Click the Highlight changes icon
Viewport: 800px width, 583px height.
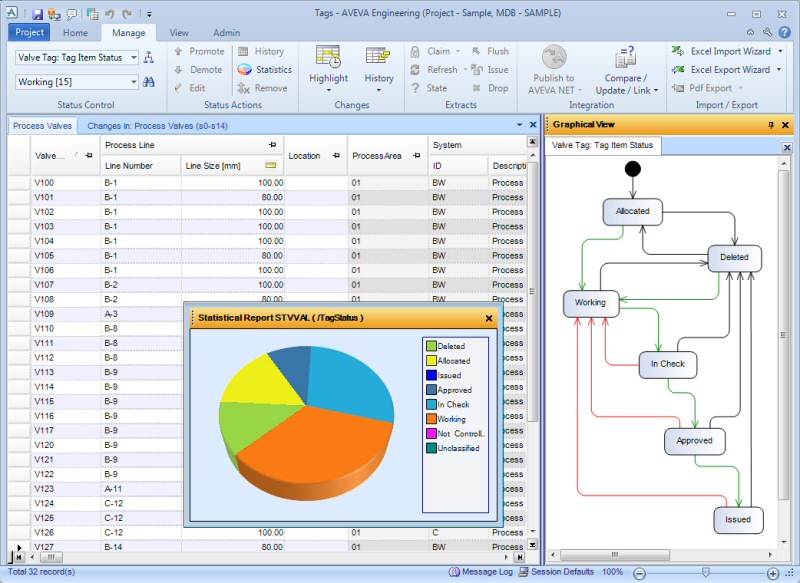coord(327,62)
